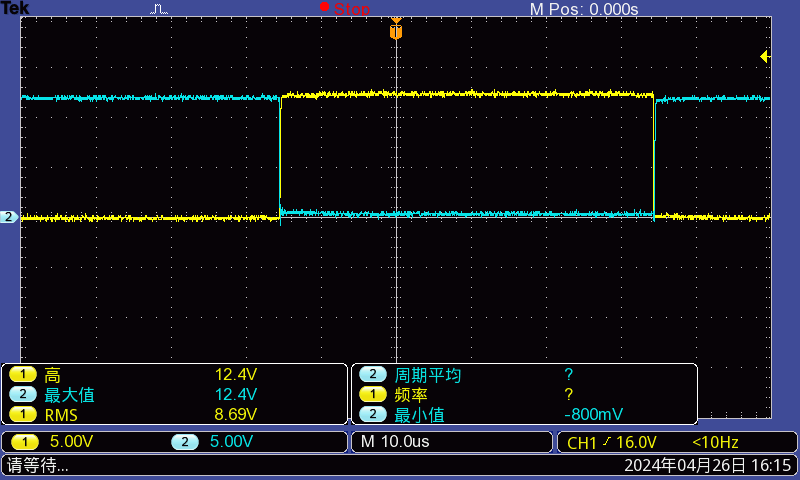Click the channel 2 badge next to 最大值
Viewport: 800px width, 480px height.
[x=23, y=394]
